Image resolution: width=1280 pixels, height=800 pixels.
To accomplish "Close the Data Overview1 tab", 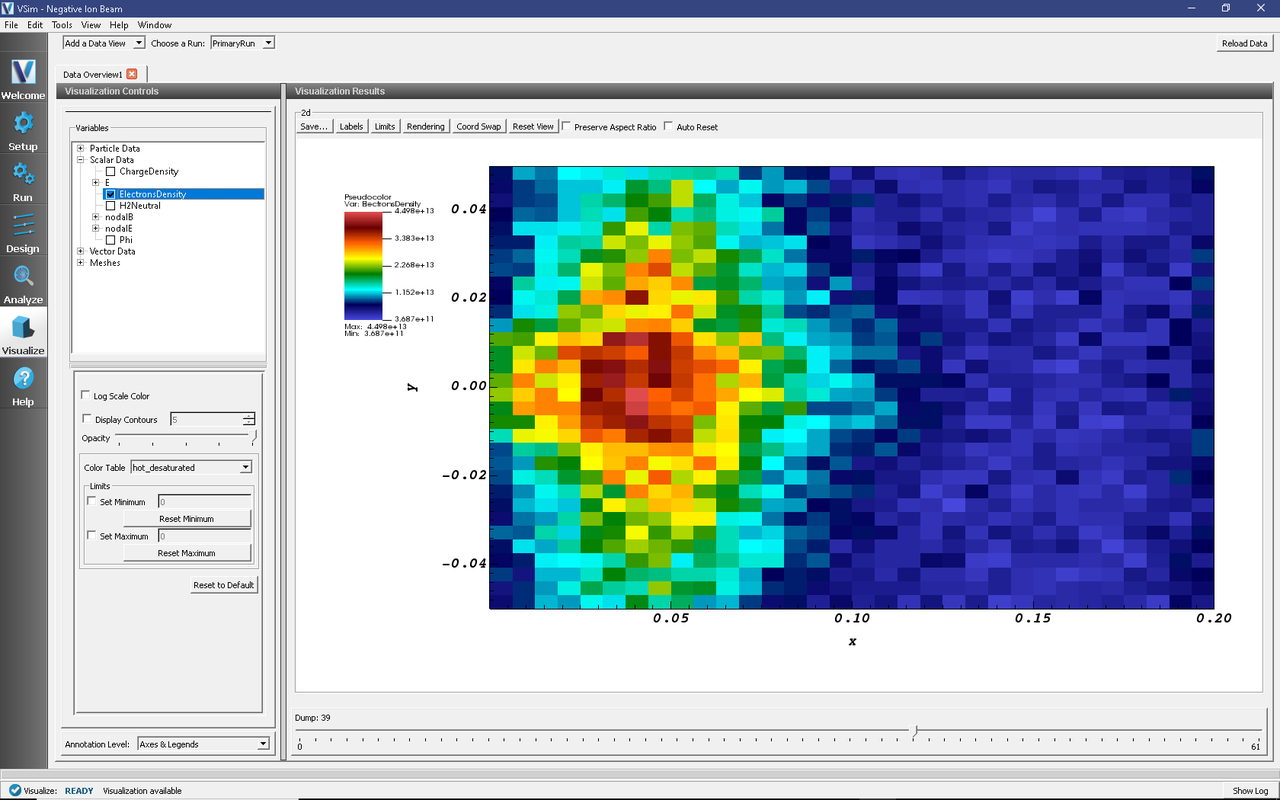I will click(x=132, y=74).
